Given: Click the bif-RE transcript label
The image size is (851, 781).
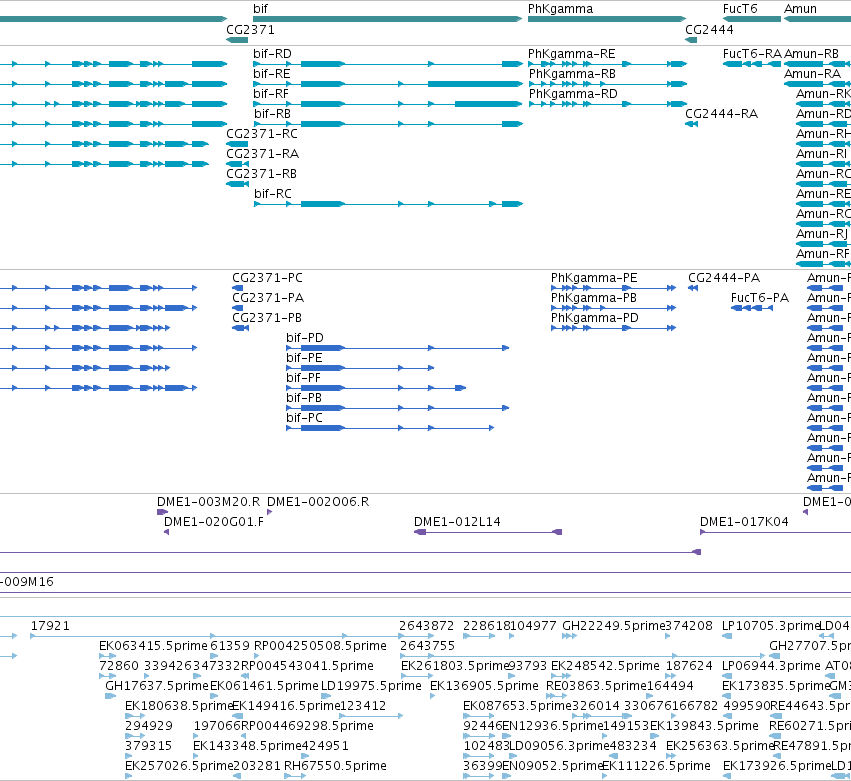Looking at the screenshot, I should [272, 74].
